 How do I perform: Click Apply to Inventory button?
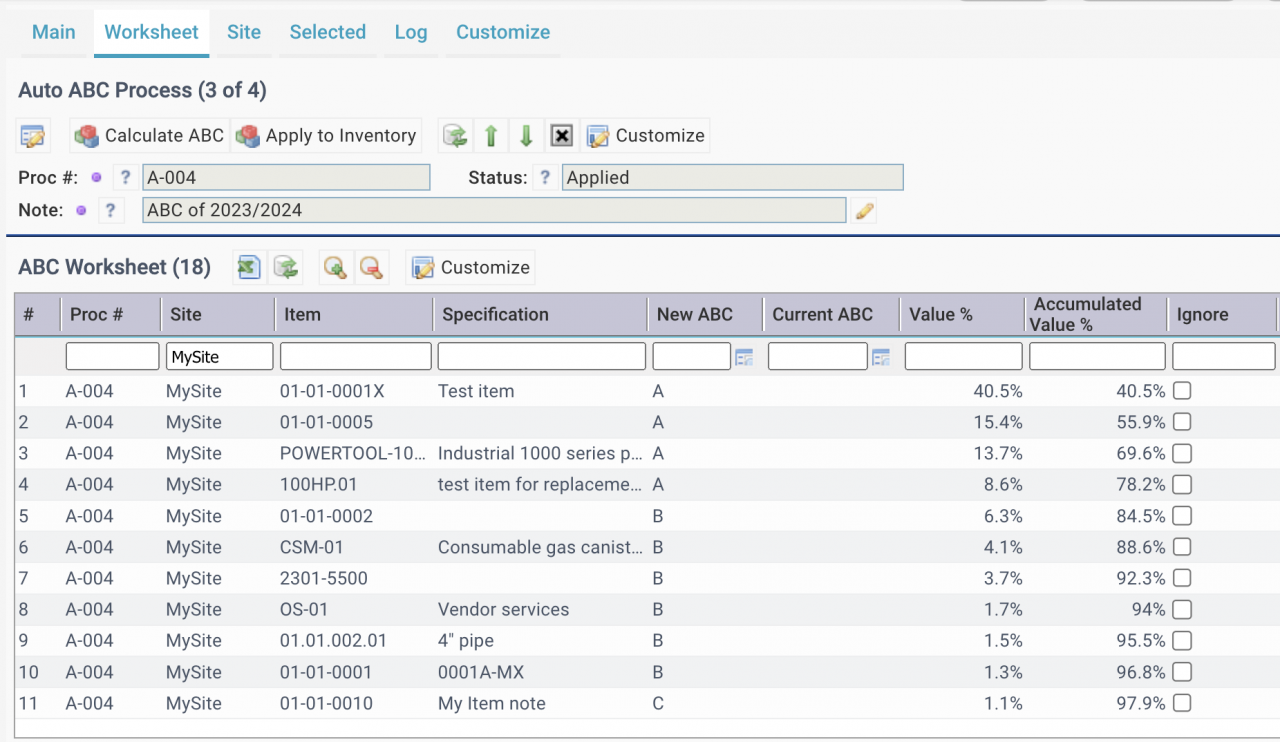click(x=327, y=136)
